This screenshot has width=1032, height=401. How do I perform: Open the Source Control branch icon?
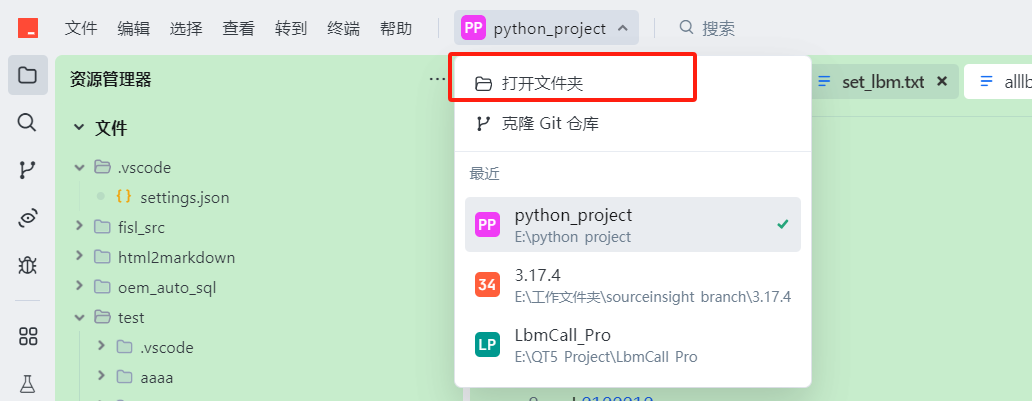[27, 170]
